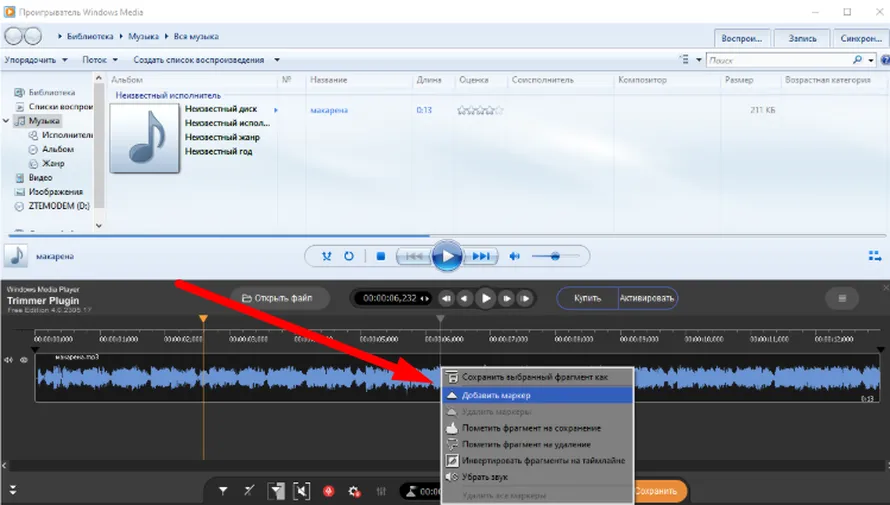Toggle the track mute speaker icon on the timeline
This screenshot has height=505, width=890.
pyautogui.click(x=9, y=360)
